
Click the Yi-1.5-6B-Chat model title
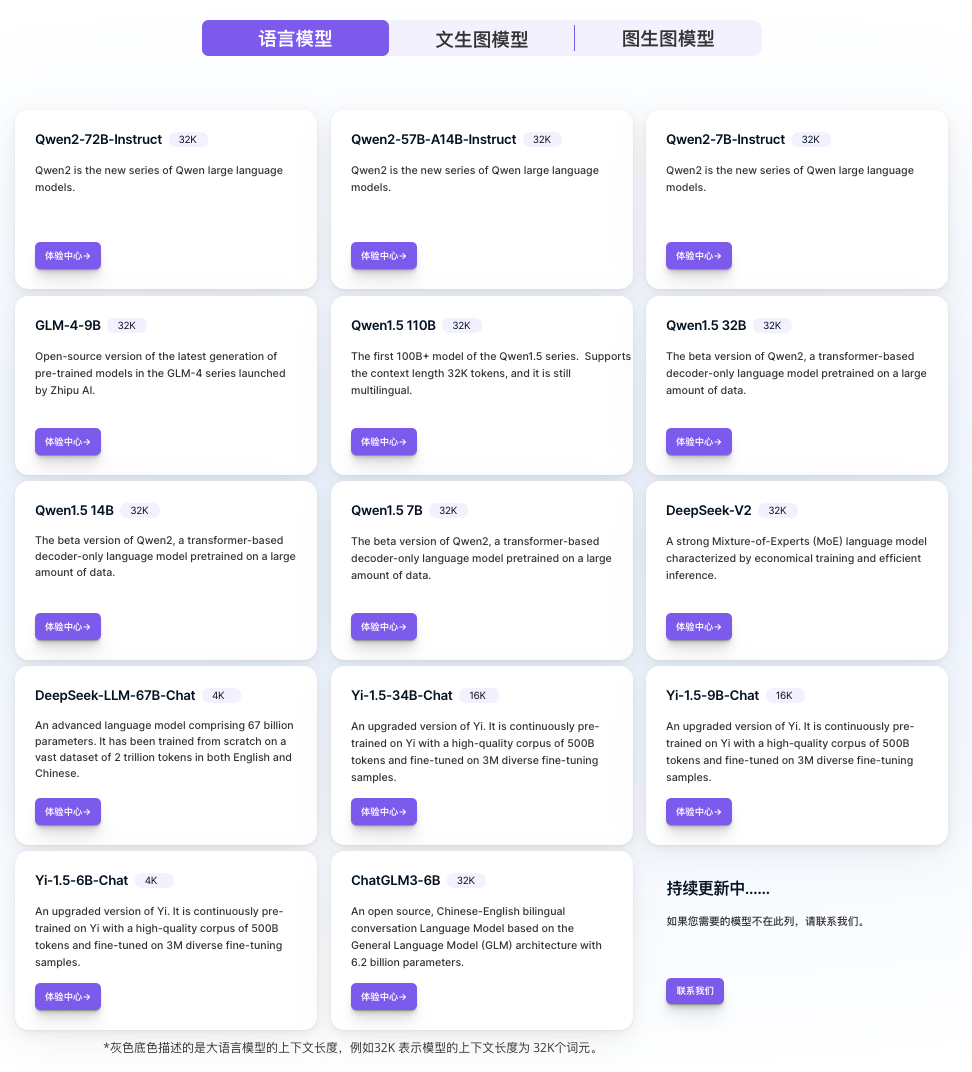[x=81, y=881]
